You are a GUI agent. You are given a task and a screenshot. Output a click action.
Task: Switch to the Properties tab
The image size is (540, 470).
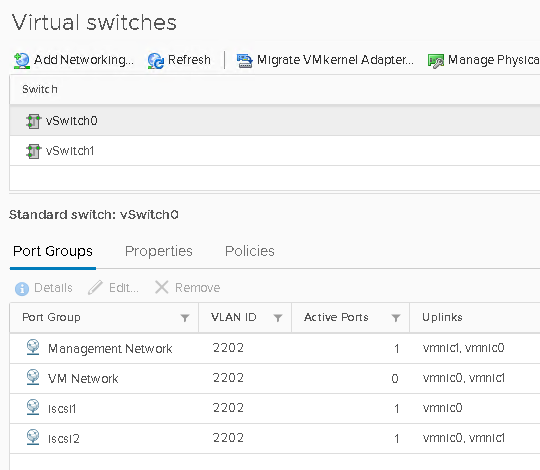click(x=159, y=251)
